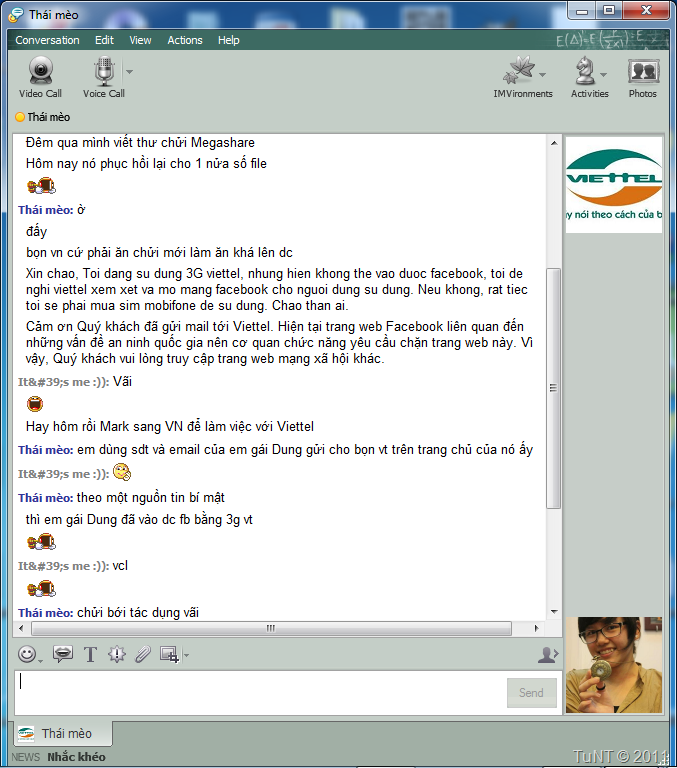
Task: Open the Actions menu
Action: 185,40
